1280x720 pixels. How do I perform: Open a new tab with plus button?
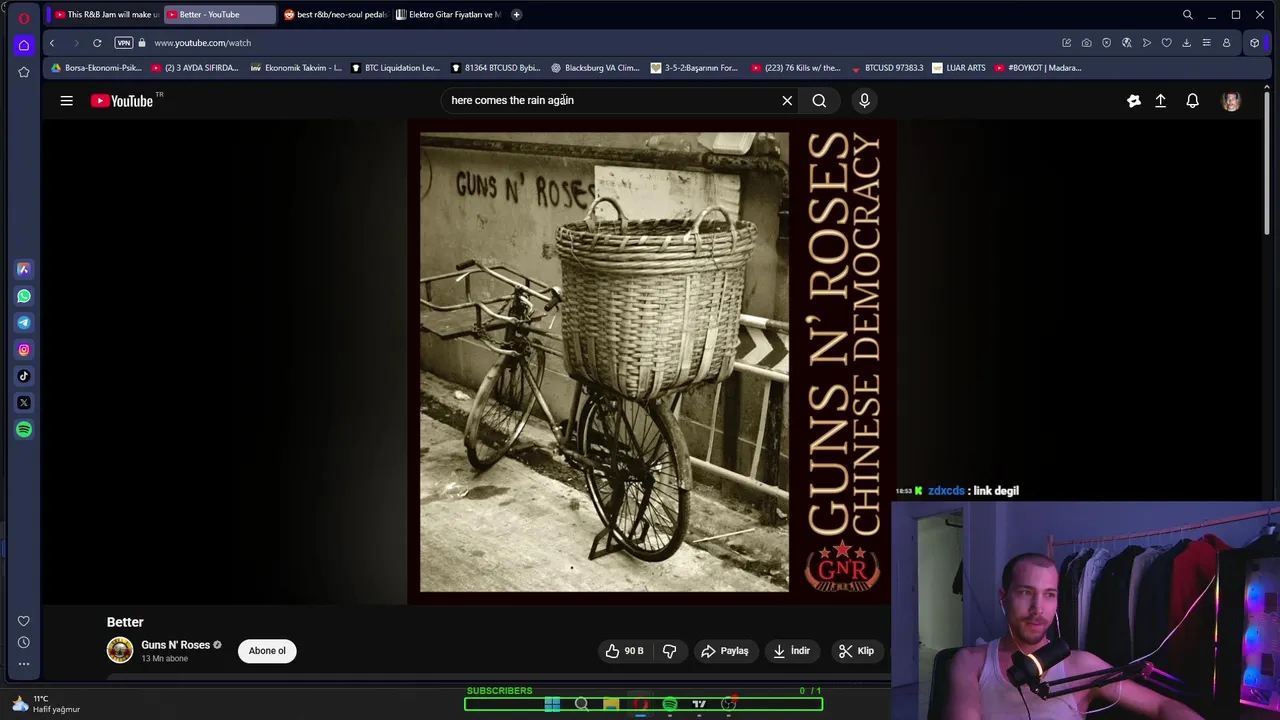[516, 15]
